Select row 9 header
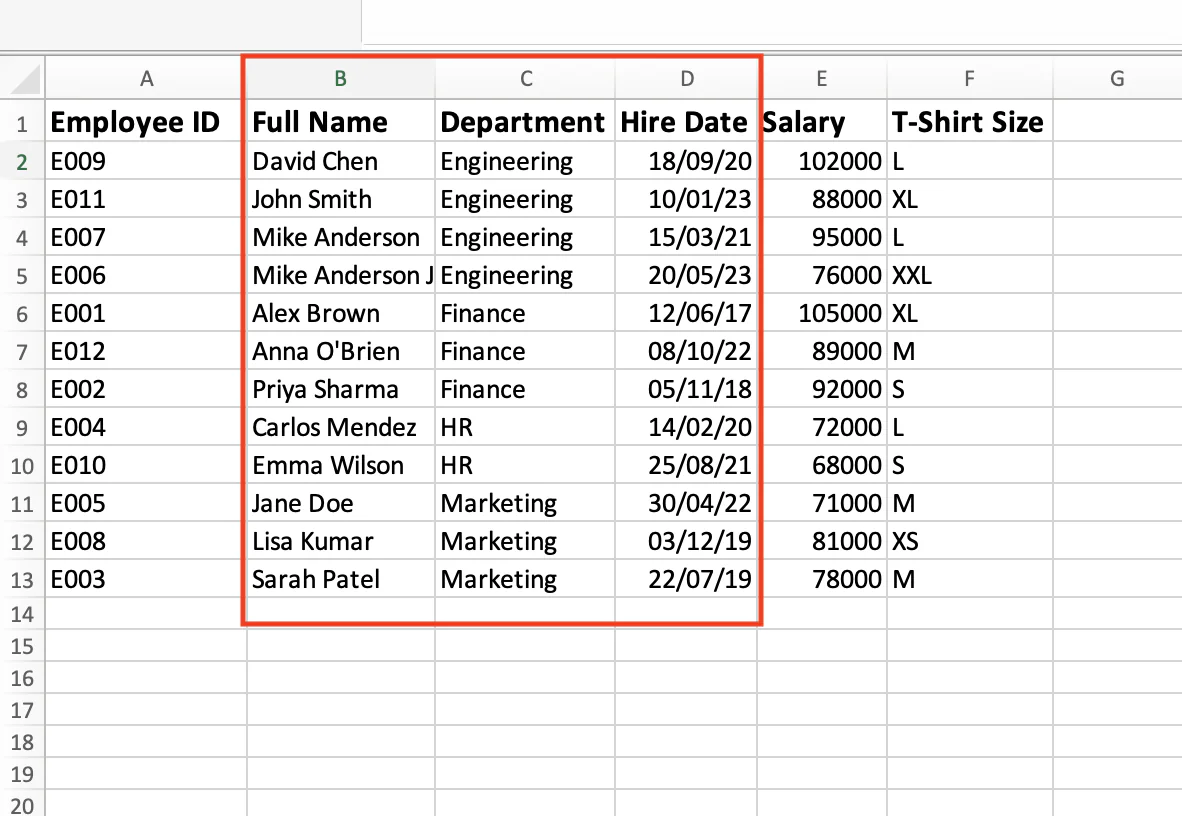Image resolution: width=1182 pixels, height=816 pixels. click(22, 428)
